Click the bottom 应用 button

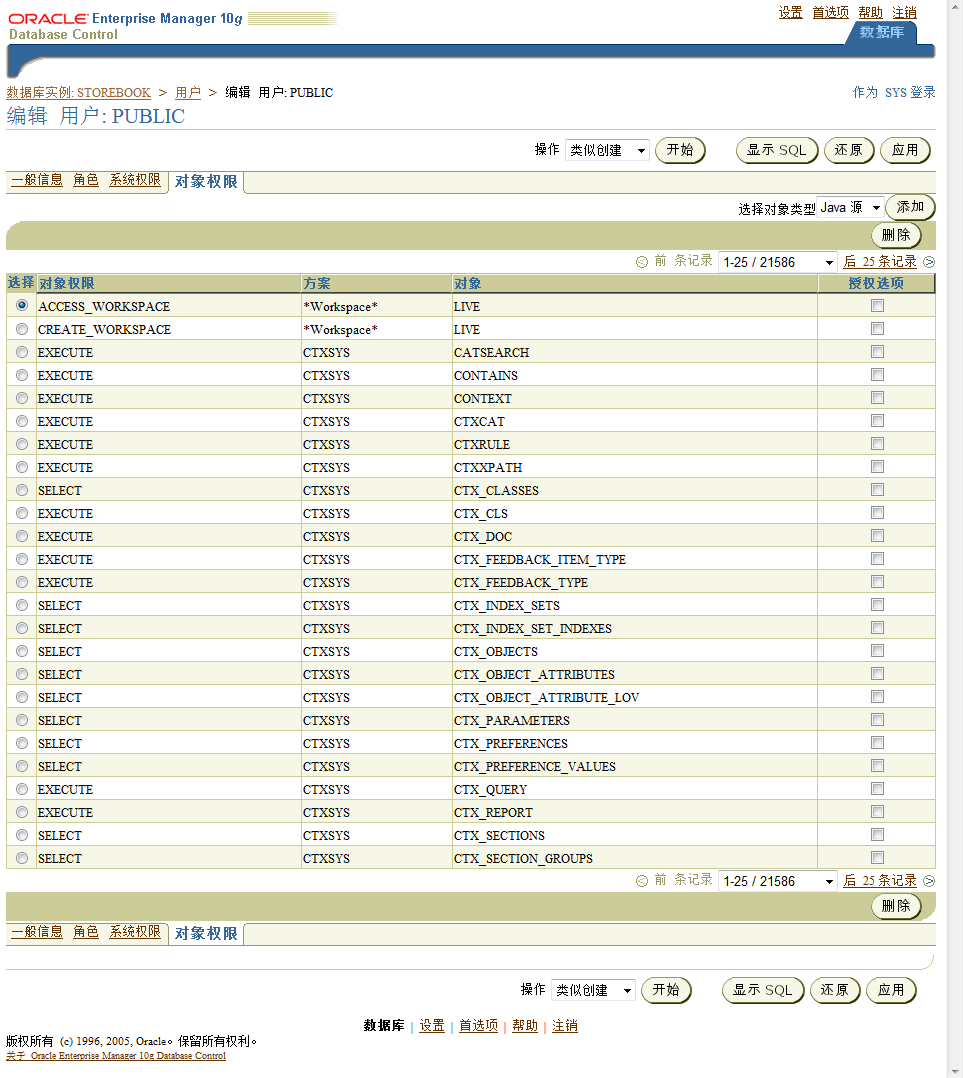click(x=892, y=990)
